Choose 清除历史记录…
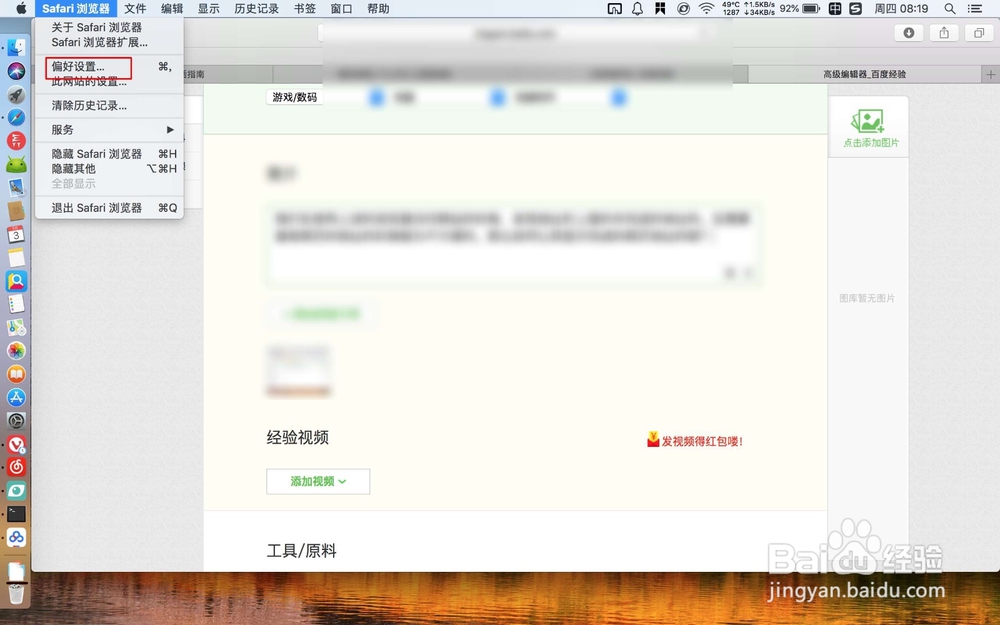This screenshot has height=625, width=1000. coord(109,105)
